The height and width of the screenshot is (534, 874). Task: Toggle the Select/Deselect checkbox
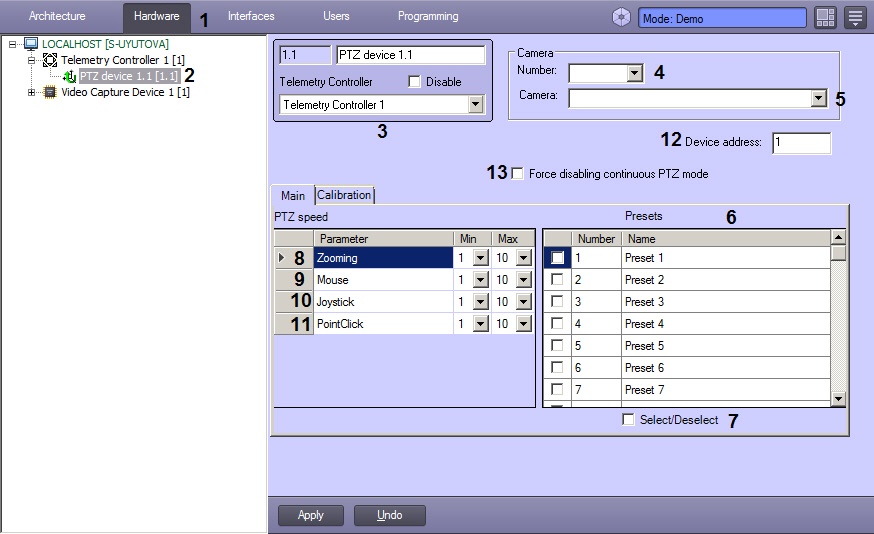coord(628,419)
